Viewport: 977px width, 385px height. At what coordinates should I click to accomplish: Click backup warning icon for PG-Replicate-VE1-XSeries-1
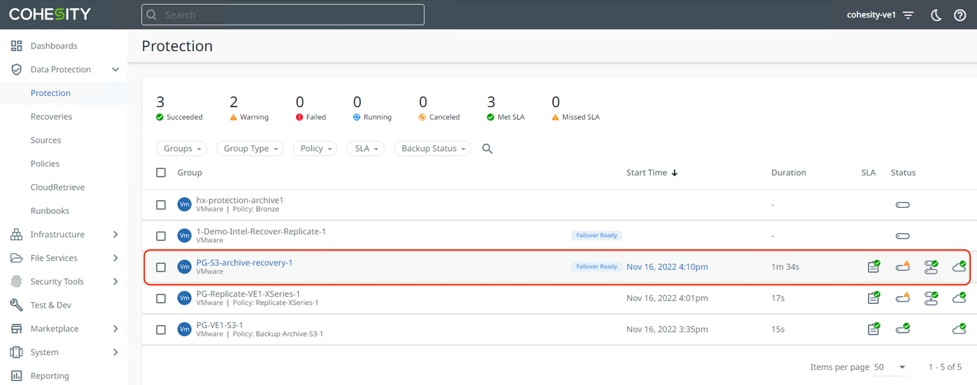coord(903,298)
